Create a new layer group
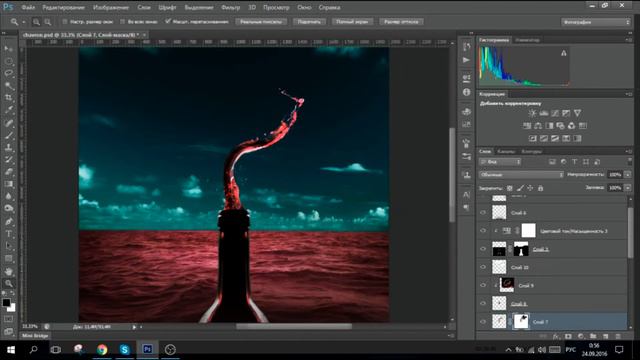 click(x=593, y=336)
